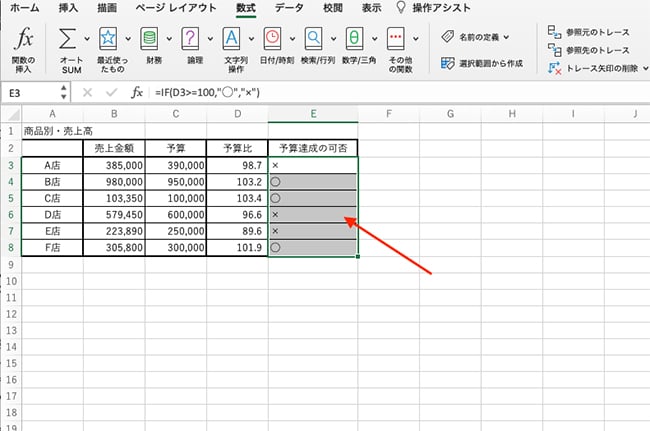This screenshot has height=431, width=650.
Task: Click Trace Dependents (参照先のトレース)
Action: [589, 50]
